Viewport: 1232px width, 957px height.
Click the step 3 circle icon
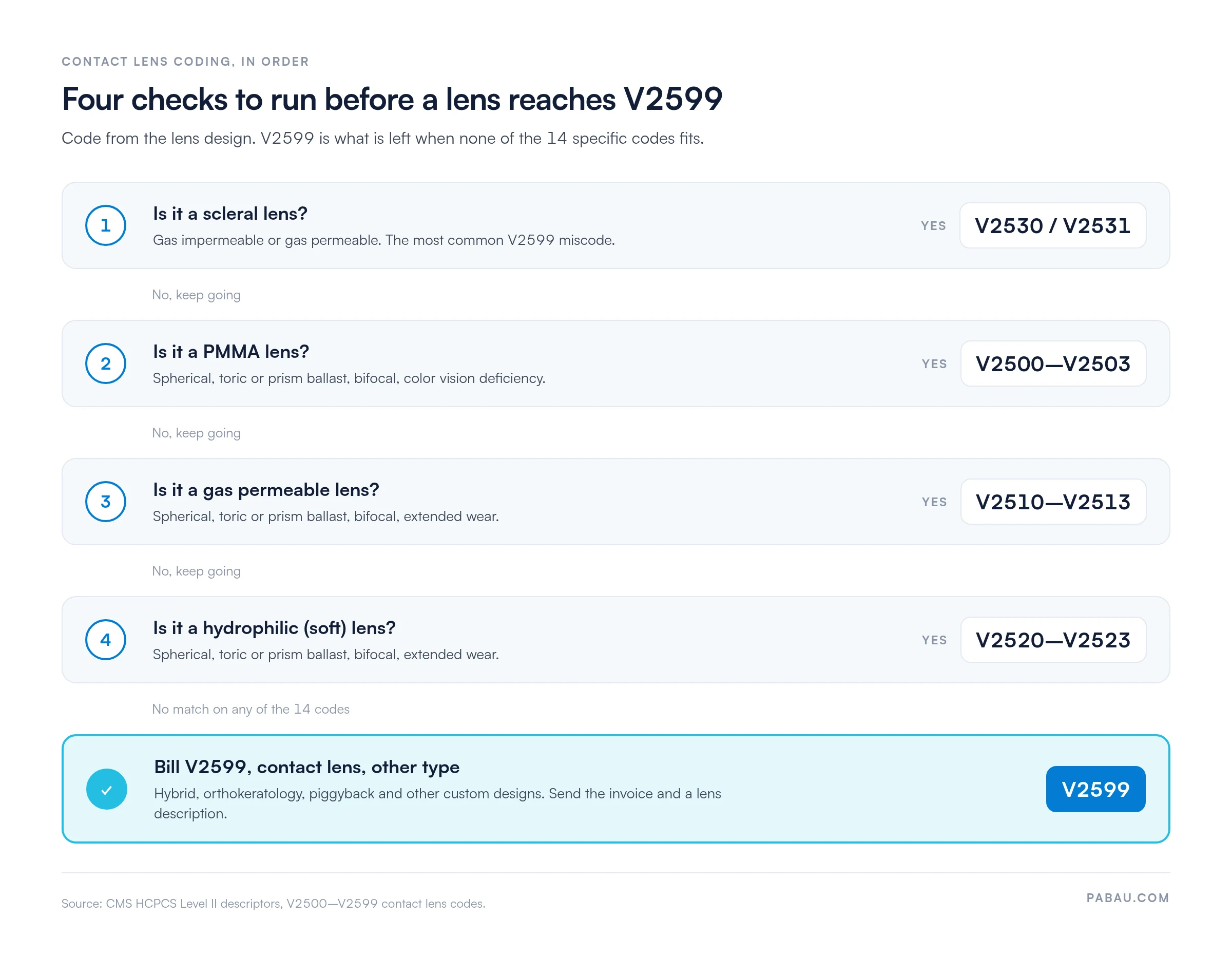click(x=105, y=502)
